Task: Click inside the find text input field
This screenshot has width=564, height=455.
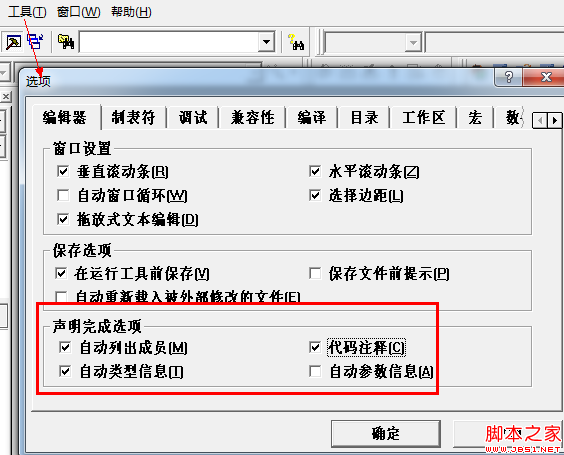Action: point(169,42)
